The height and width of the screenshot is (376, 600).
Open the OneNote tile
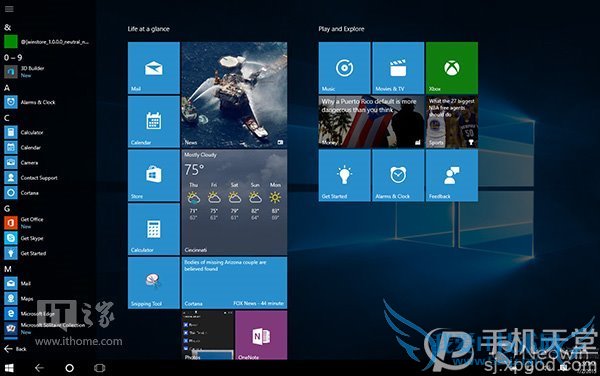pos(261,335)
